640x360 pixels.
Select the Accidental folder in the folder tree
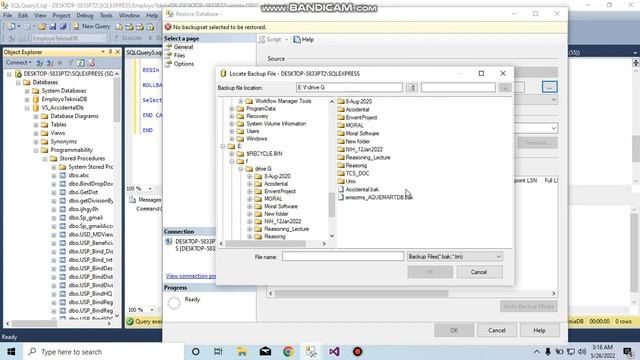(x=276, y=184)
